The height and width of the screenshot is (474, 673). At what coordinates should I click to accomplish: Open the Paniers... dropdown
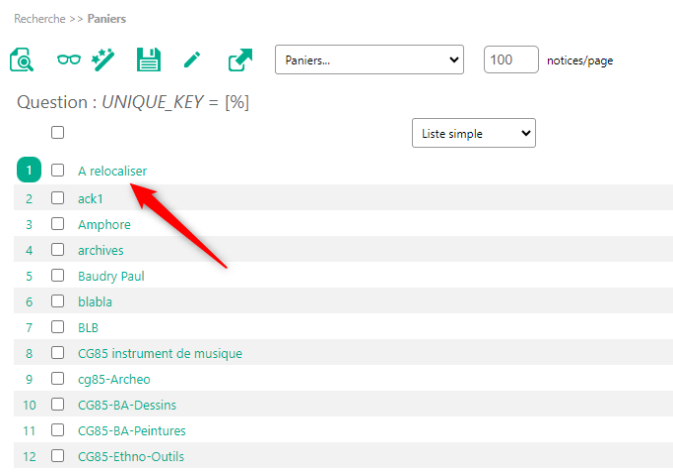[369, 60]
